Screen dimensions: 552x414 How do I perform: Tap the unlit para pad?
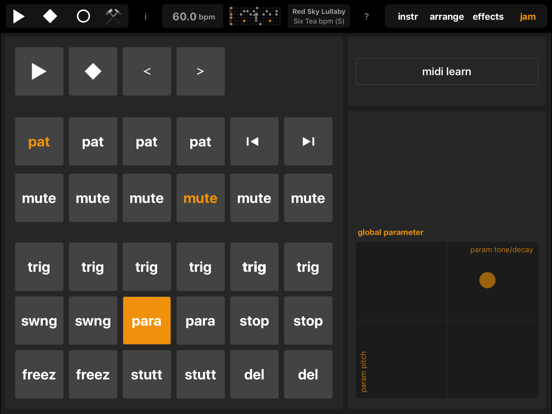pyautogui.click(x=201, y=321)
